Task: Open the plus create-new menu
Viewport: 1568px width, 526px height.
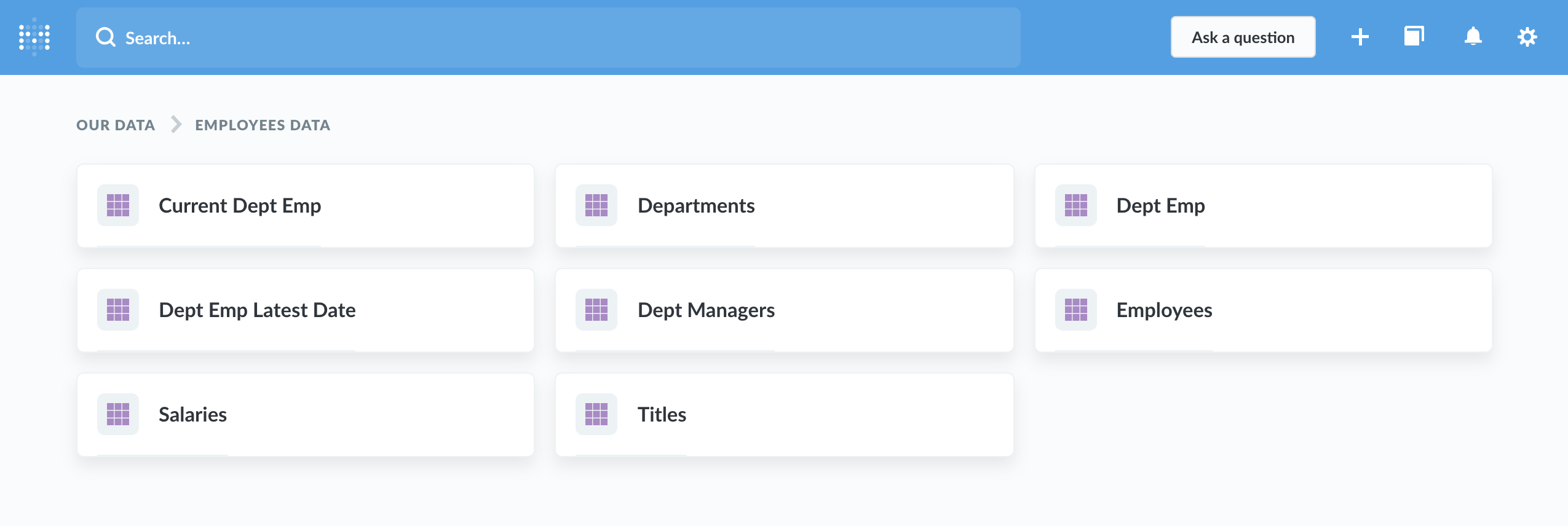Action: pyautogui.click(x=1360, y=37)
